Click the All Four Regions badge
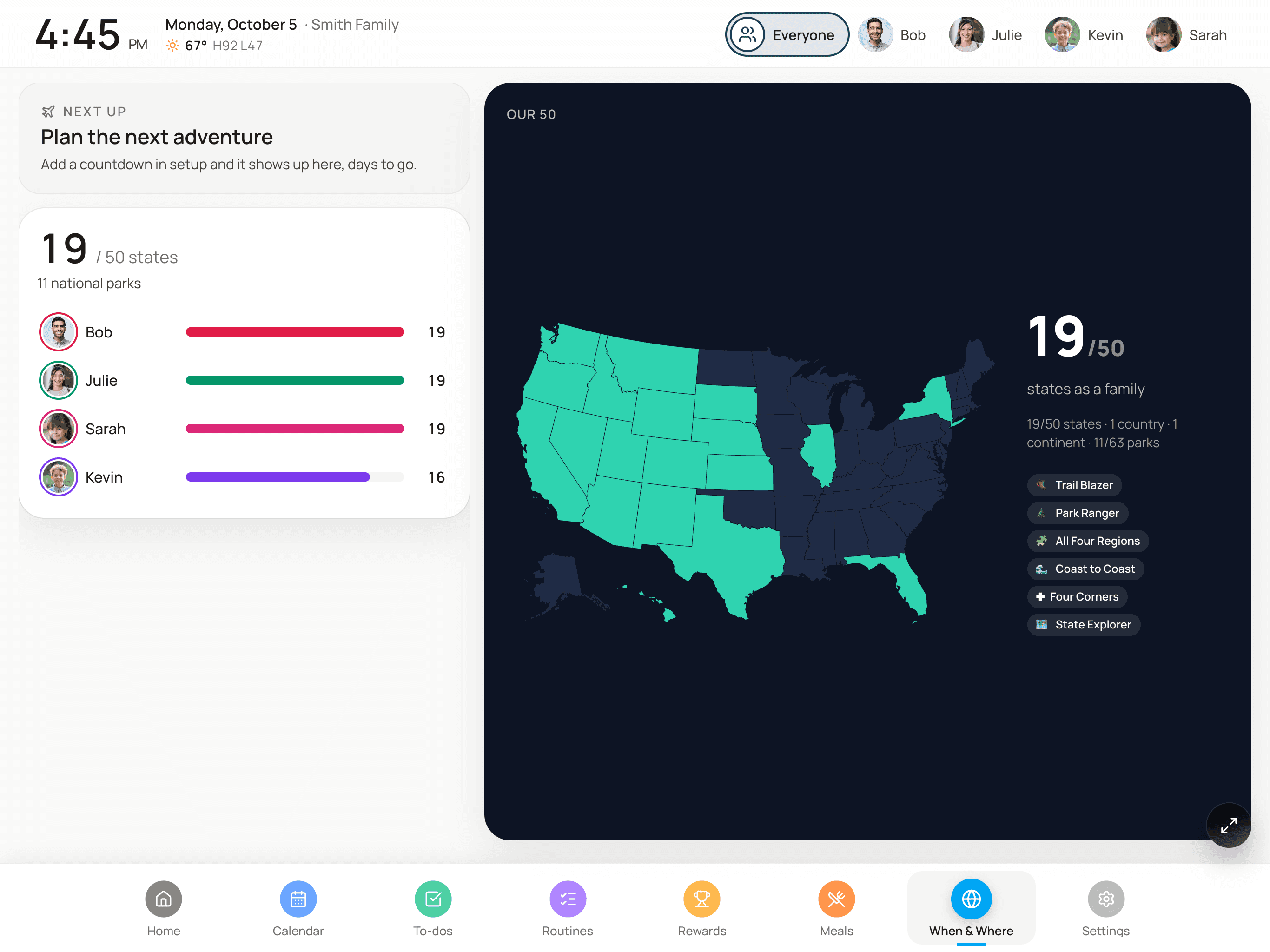The width and height of the screenshot is (1270, 952). click(1088, 541)
